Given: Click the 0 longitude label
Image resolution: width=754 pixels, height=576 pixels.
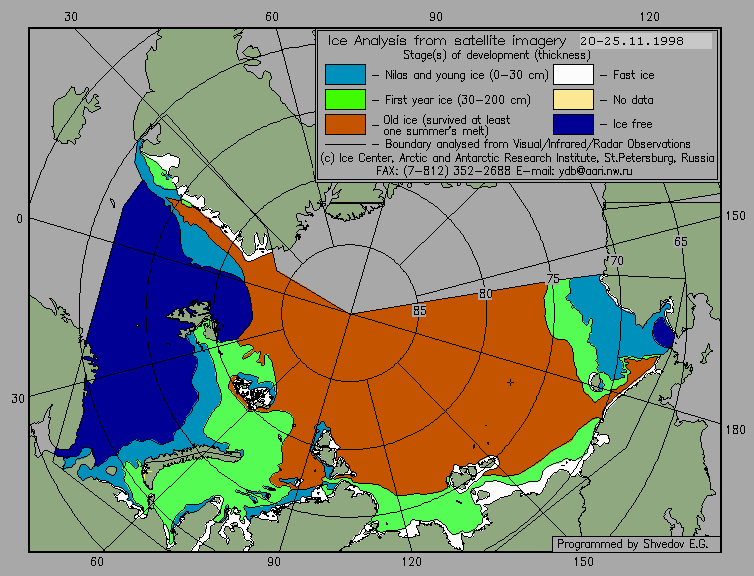Looking at the screenshot, I should pyautogui.click(x=19, y=219).
